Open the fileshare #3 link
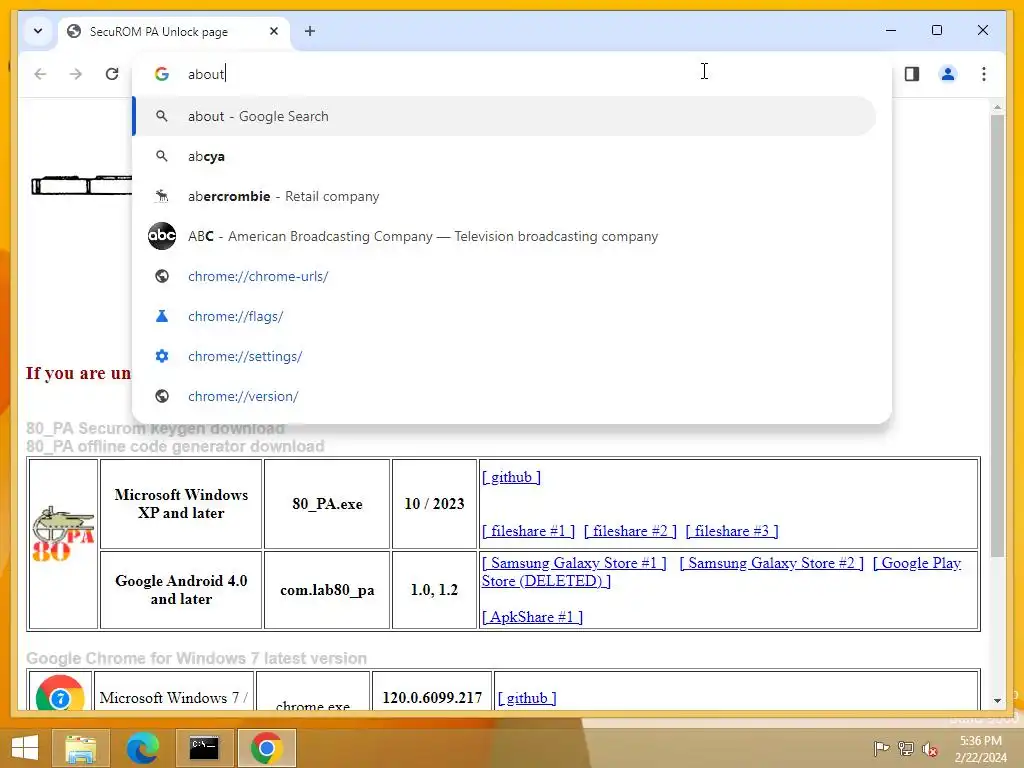The width and height of the screenshot is (1024, 768). (x=732, y=531)
